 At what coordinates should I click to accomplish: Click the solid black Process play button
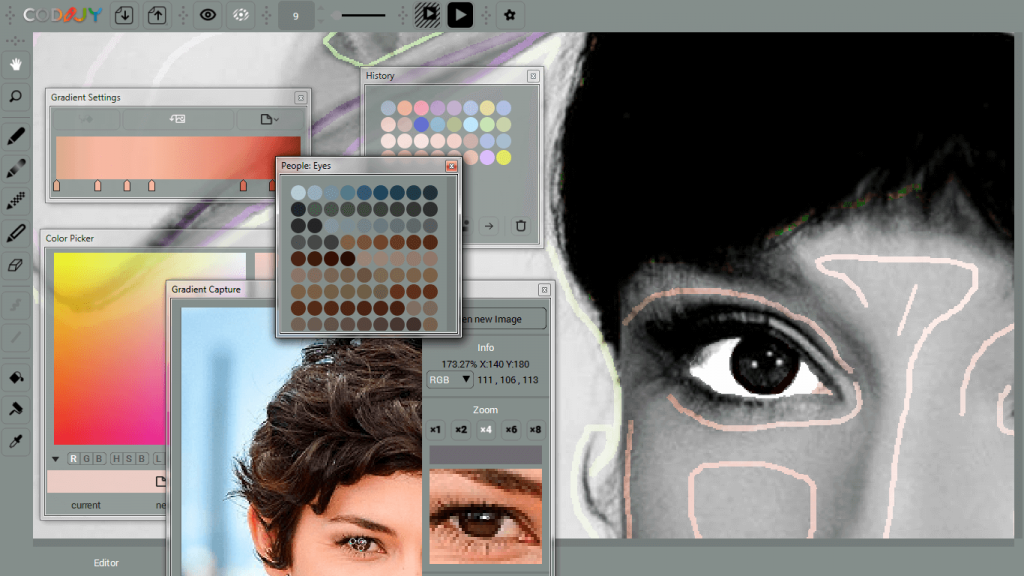pyautogui.click(x=460, y=15)
